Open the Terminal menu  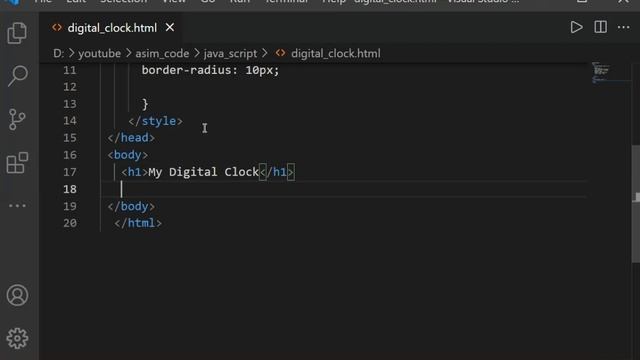287,2
